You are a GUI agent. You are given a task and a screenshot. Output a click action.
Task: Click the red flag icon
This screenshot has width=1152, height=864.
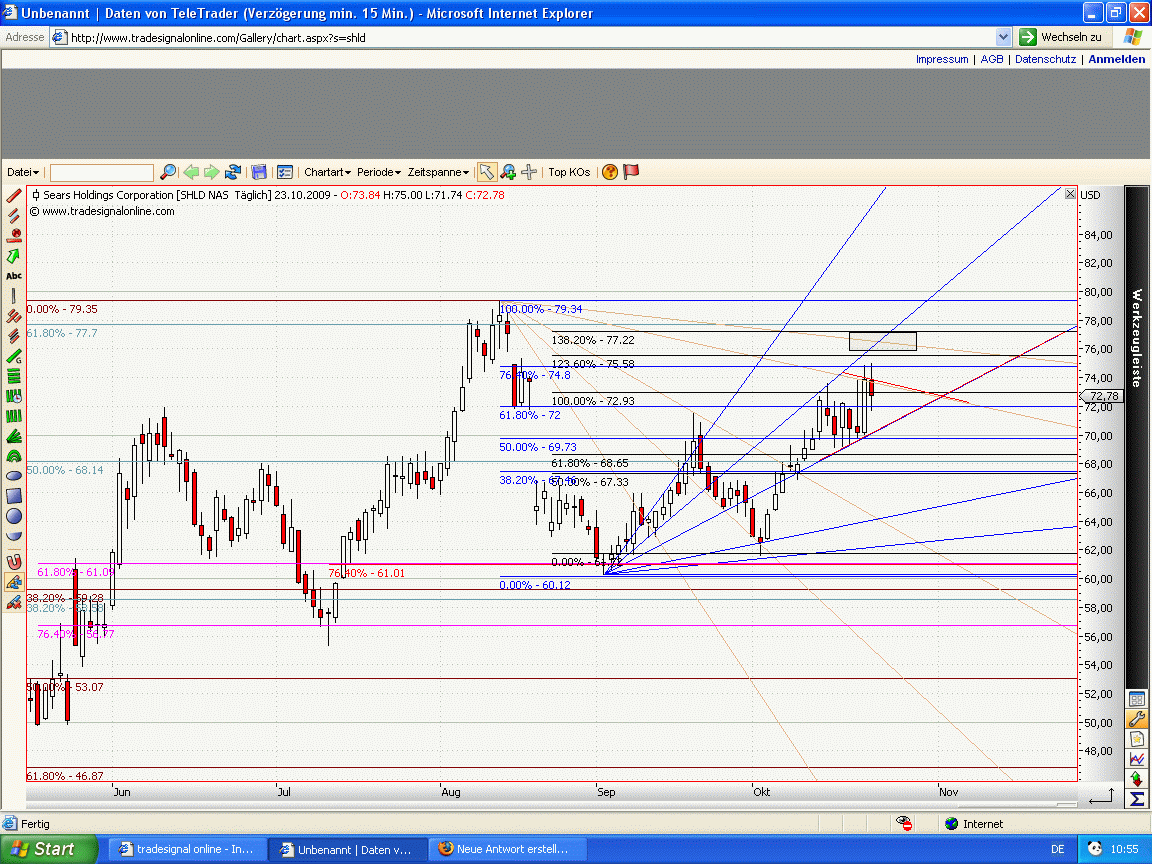[631, 172]
